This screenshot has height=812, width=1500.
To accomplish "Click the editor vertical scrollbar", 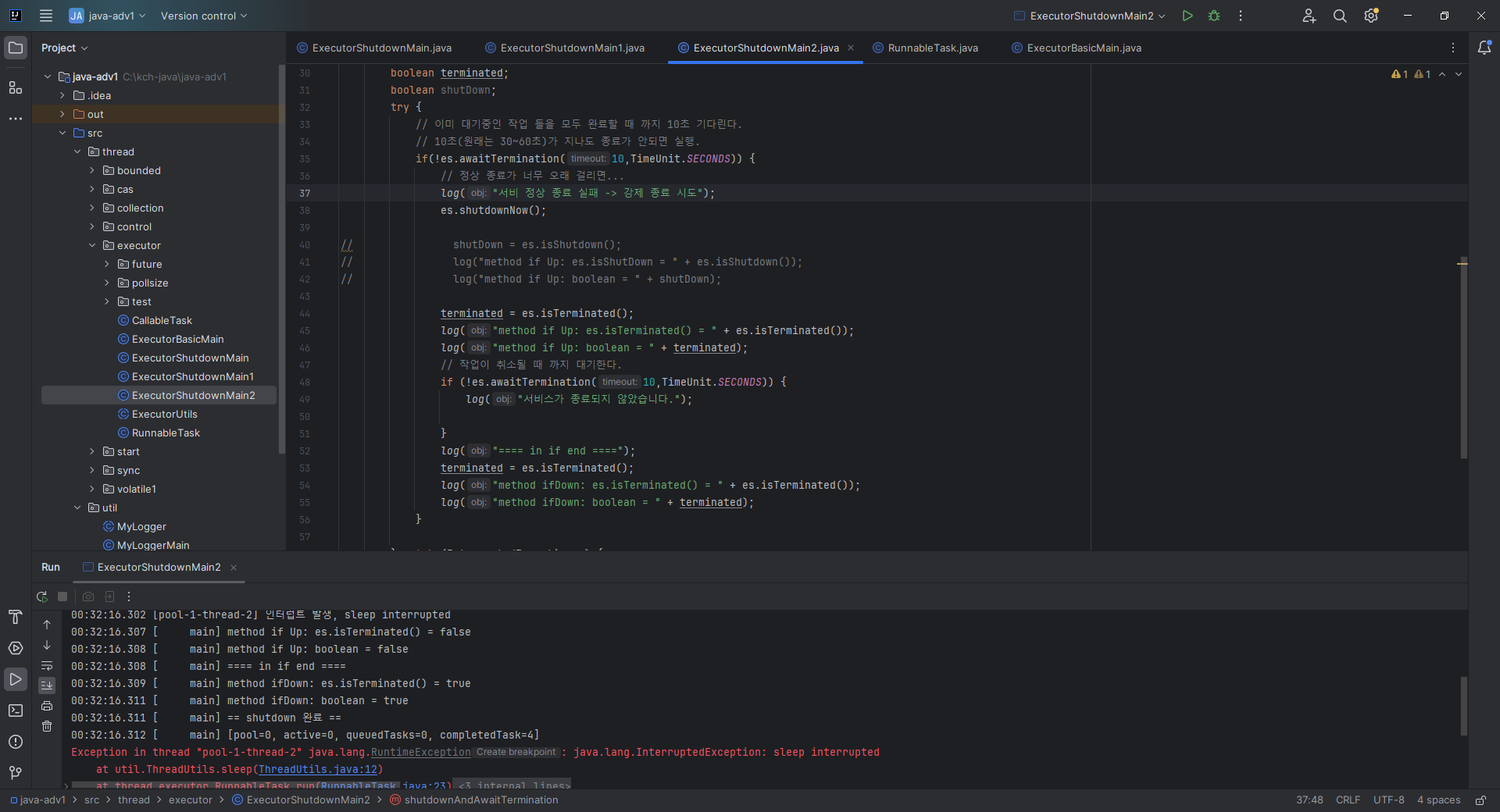I will tap(1464, 357).
